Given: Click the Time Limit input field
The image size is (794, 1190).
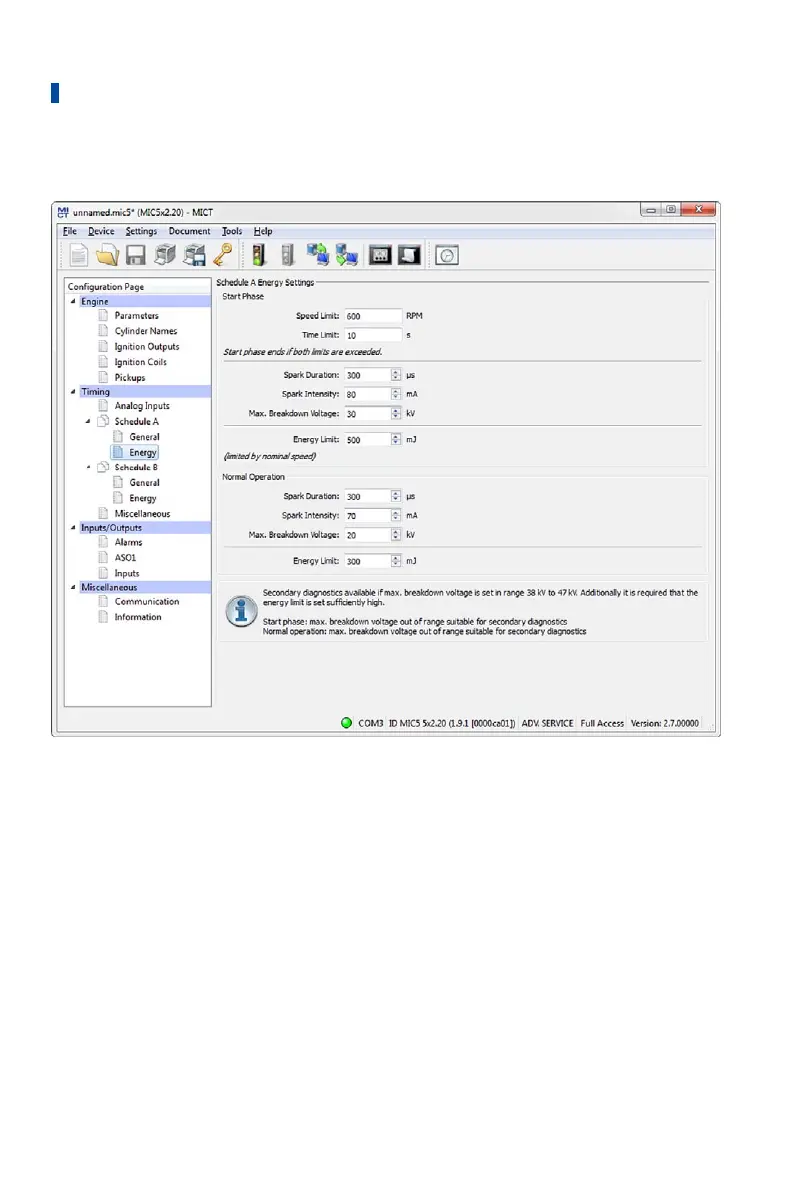Looking at the screenshot, I should pos(373,335).
